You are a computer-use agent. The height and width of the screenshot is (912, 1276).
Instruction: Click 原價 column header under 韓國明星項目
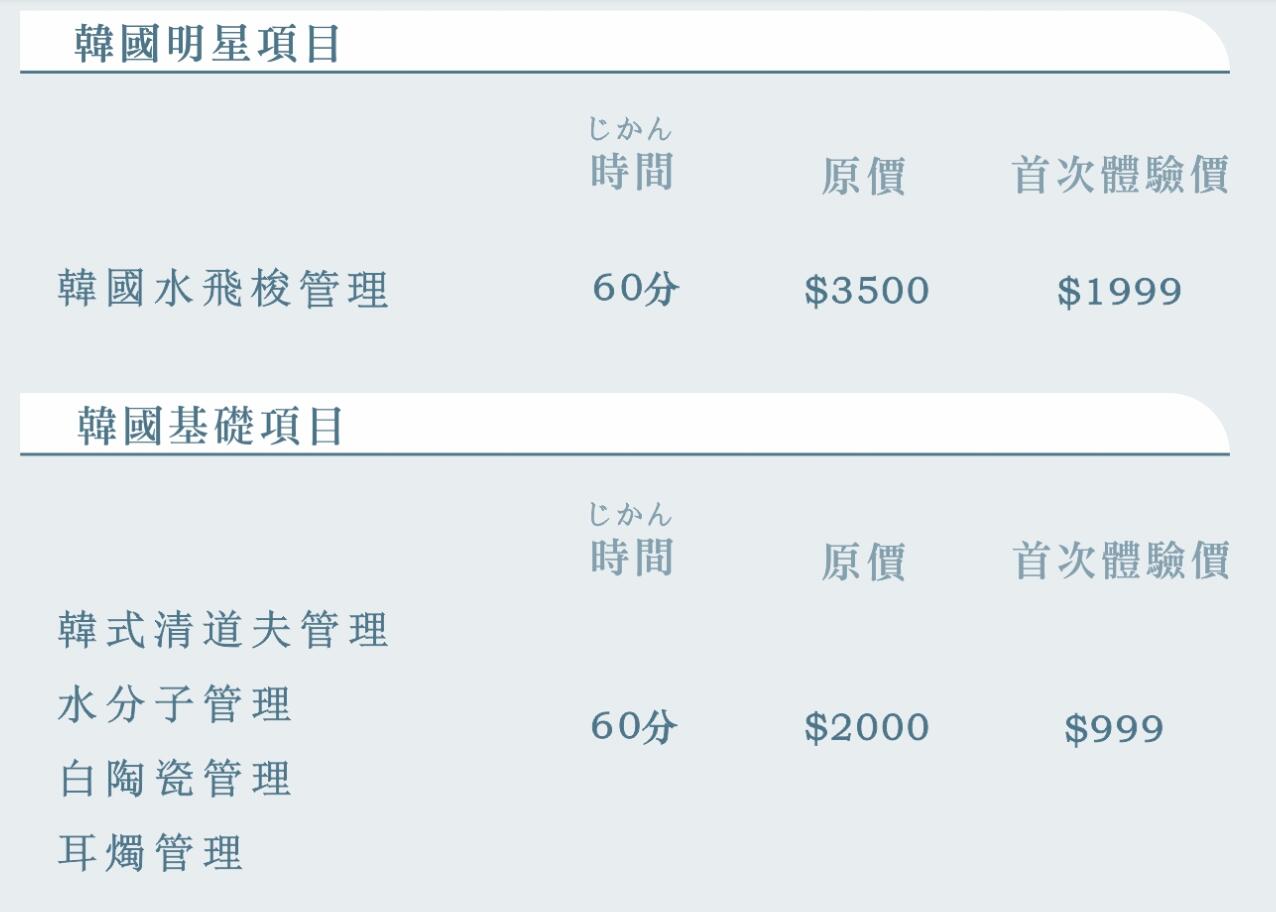coord(863,177)
